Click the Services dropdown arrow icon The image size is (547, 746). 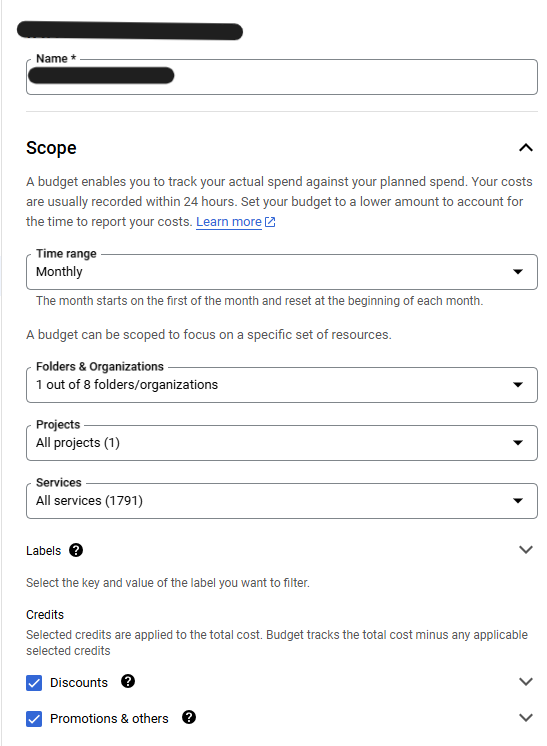[x=518, y=501]
